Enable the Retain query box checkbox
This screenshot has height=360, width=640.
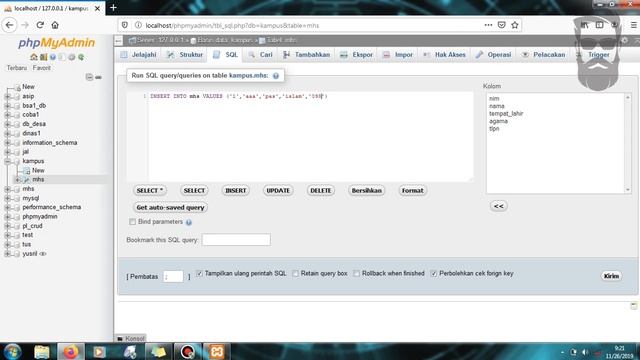(x=295, y=273)
